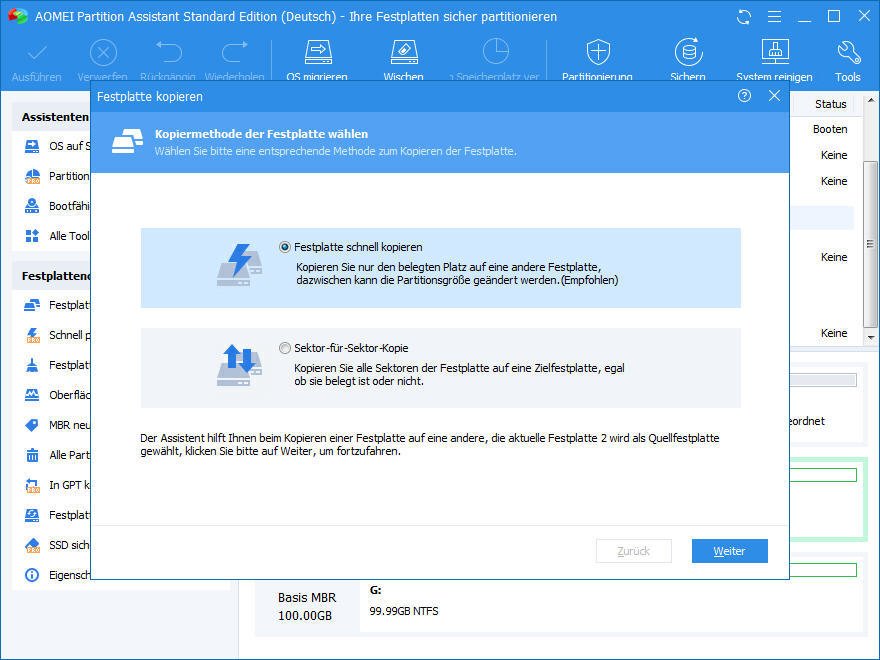Click the Ausführen toolbar icon
Screen dimensions: 880x660
[37, 53]
